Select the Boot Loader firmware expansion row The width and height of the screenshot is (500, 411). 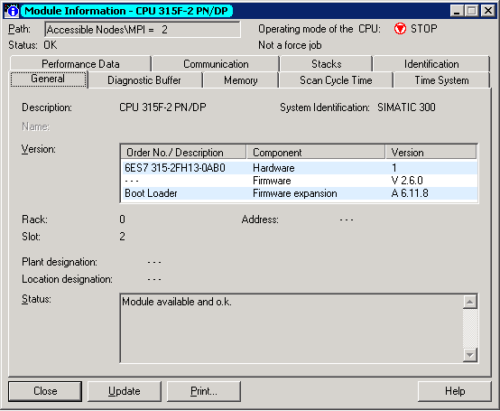coord(299,193)
